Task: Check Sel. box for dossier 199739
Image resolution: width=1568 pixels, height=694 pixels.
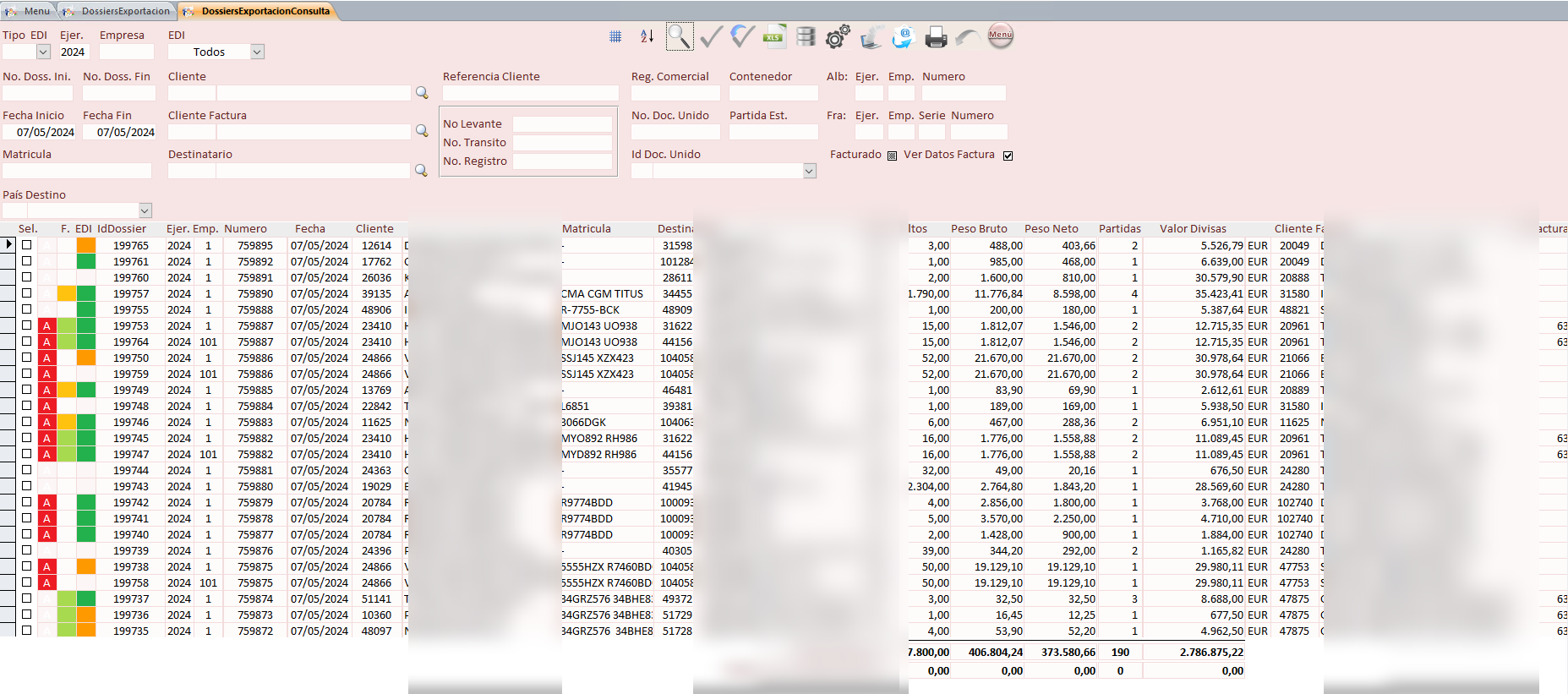Action: (27, 550)
